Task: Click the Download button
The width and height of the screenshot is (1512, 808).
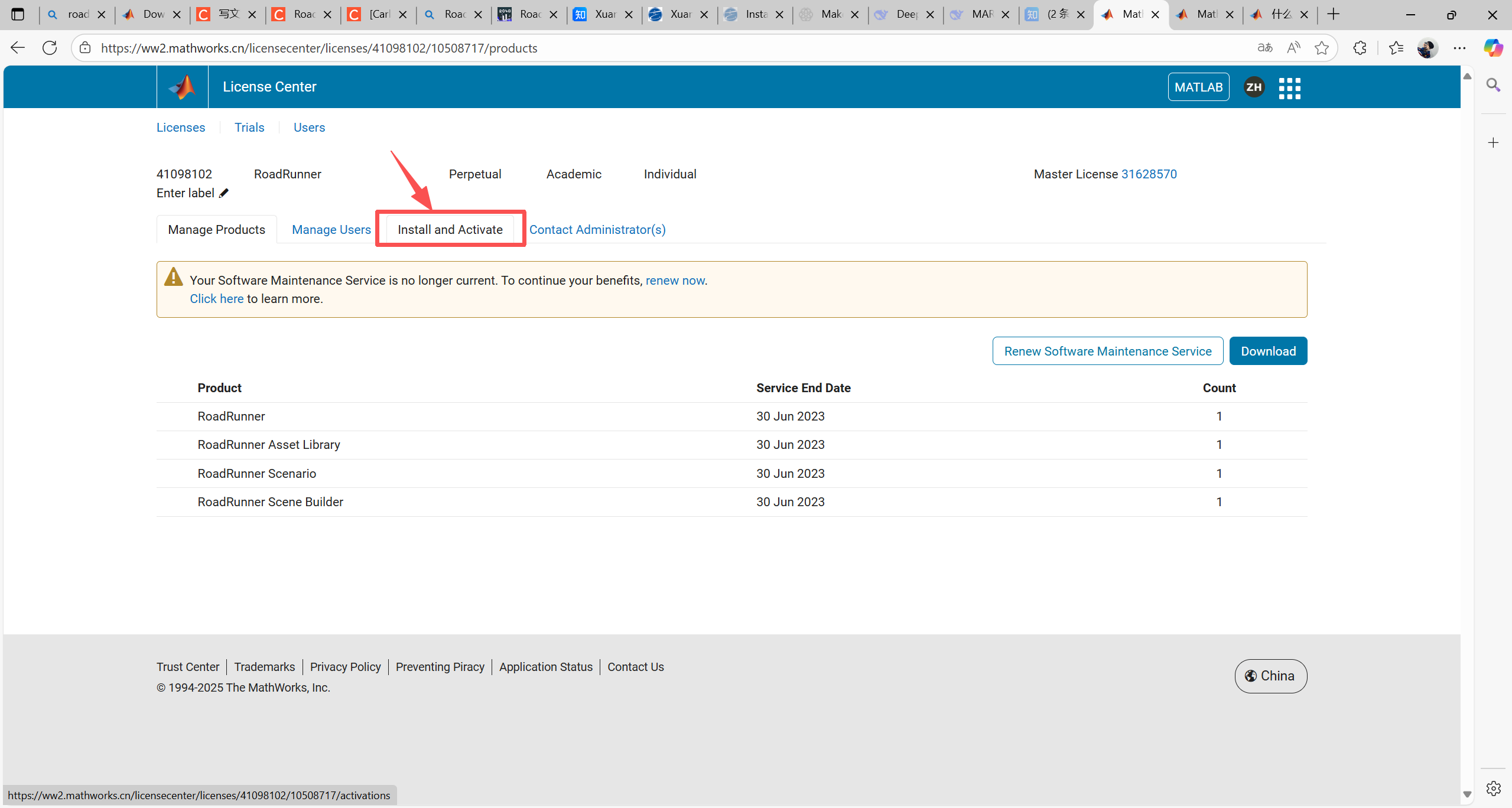Action: tap(1268, 351)
